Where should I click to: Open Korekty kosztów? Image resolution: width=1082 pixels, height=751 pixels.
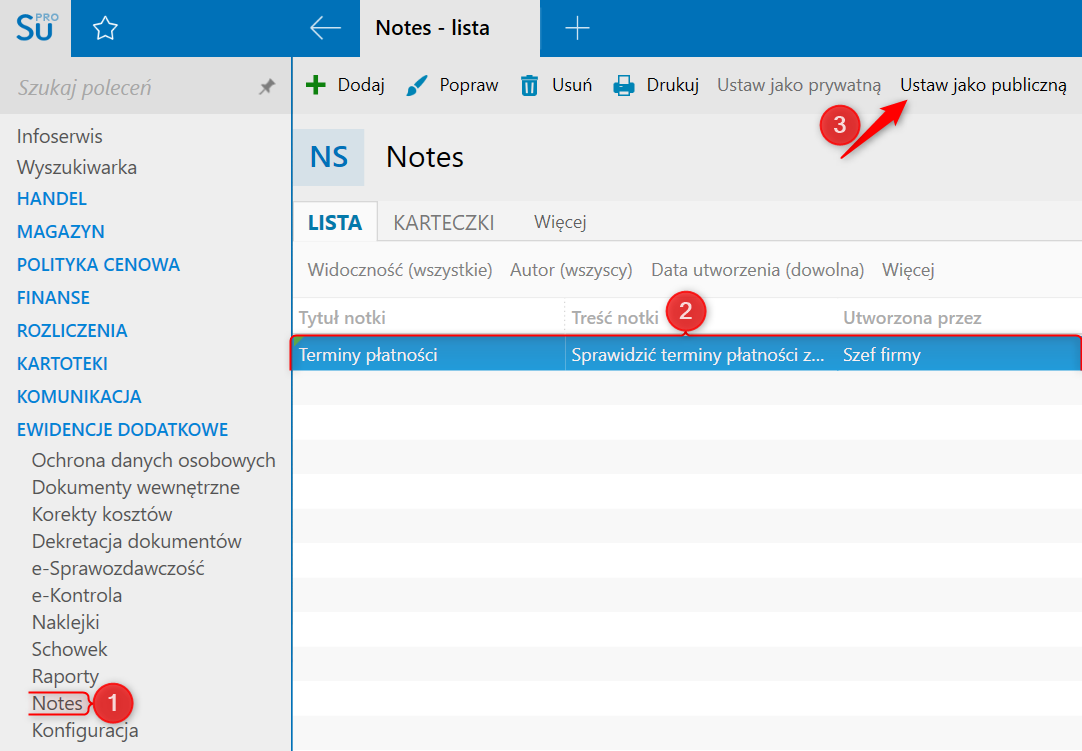click(101, 514)
